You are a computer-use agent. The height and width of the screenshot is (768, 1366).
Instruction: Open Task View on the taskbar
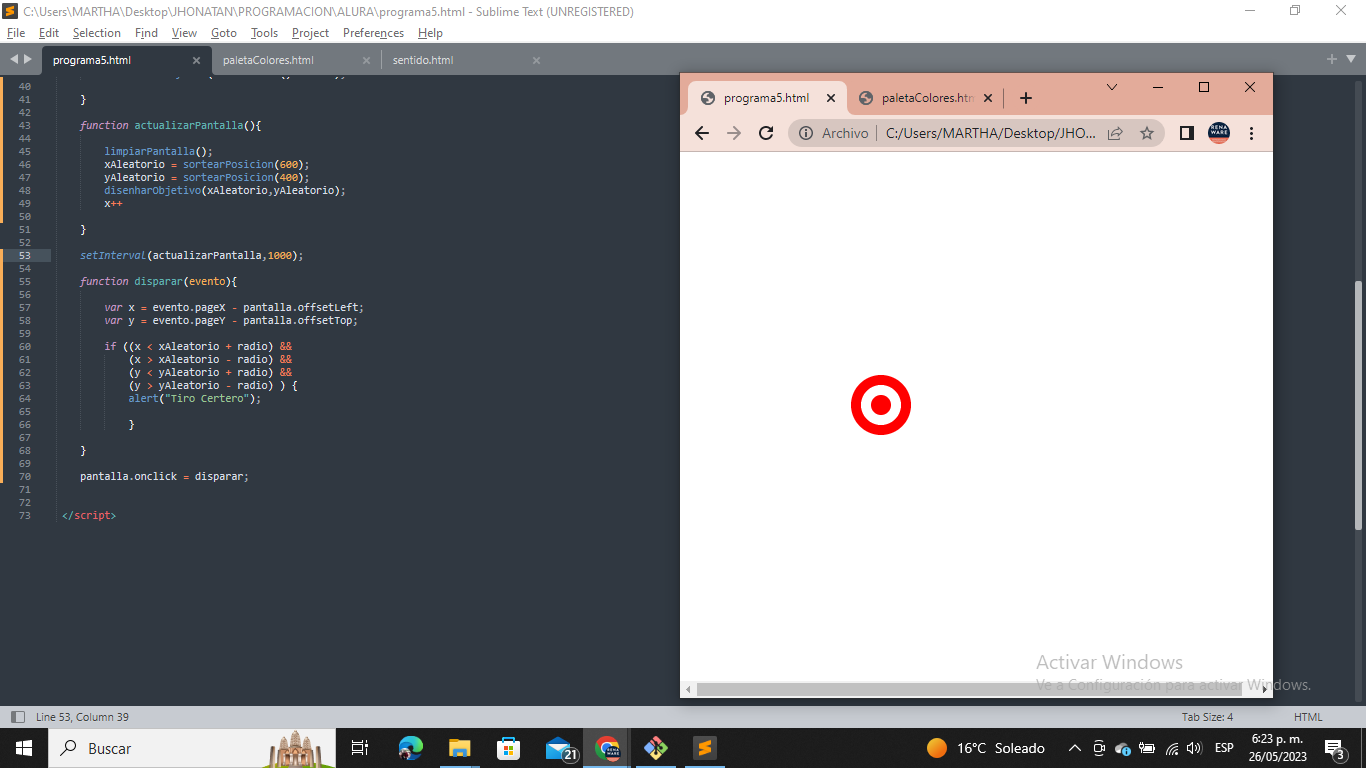360,748
